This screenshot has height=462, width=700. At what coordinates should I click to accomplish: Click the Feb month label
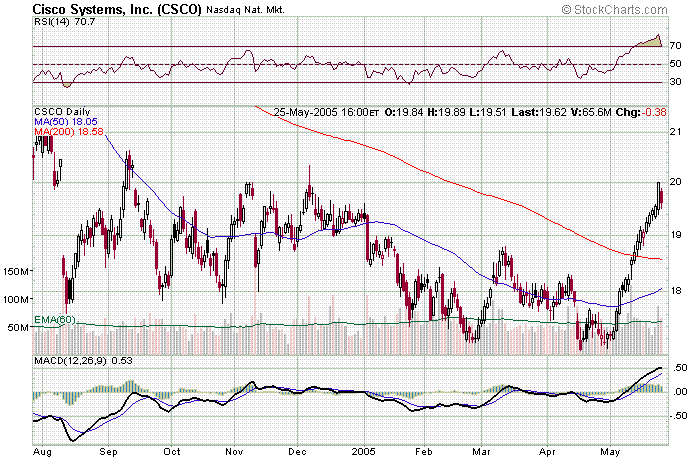(424, 452)
